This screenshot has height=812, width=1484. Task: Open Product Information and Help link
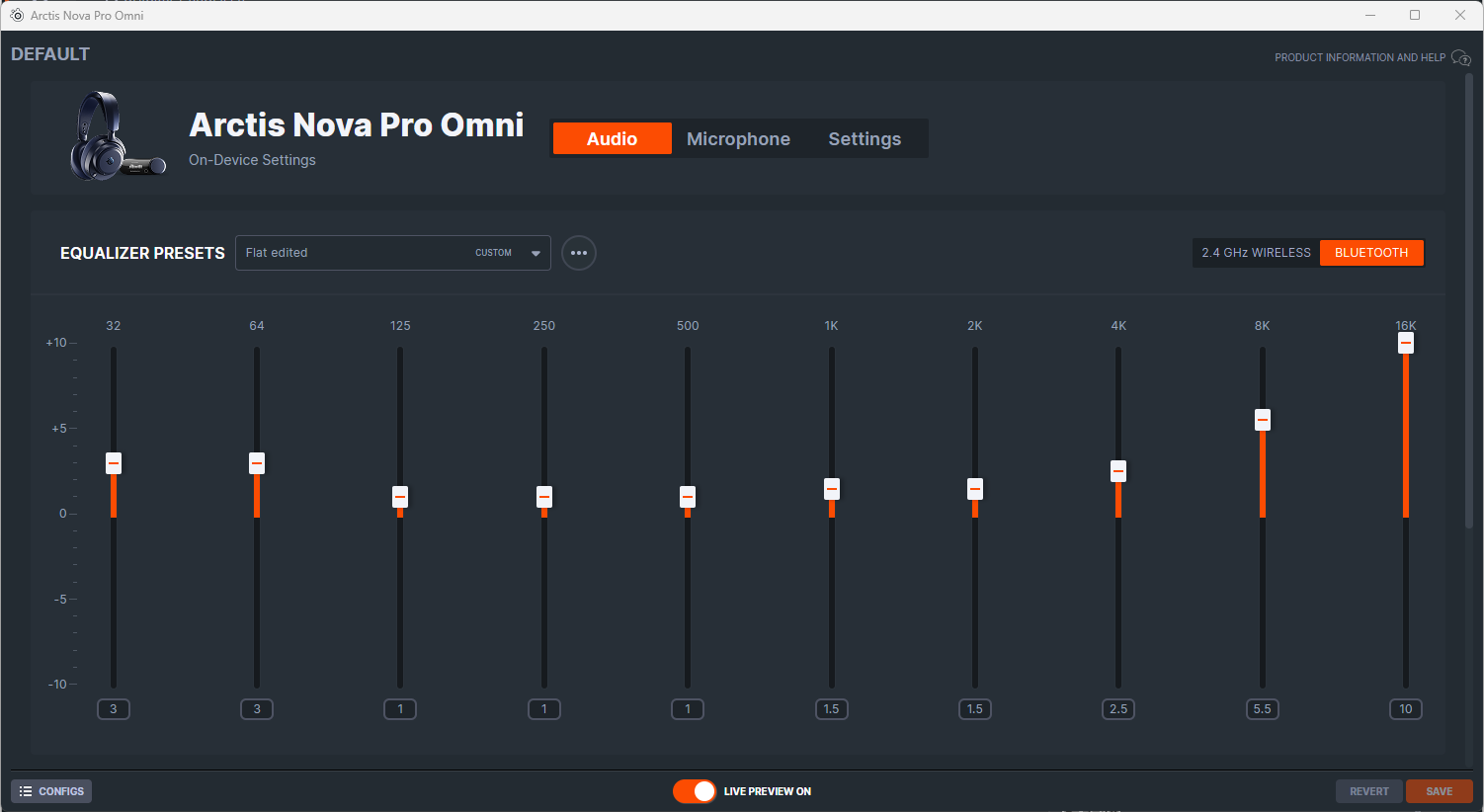[1360, 58]
